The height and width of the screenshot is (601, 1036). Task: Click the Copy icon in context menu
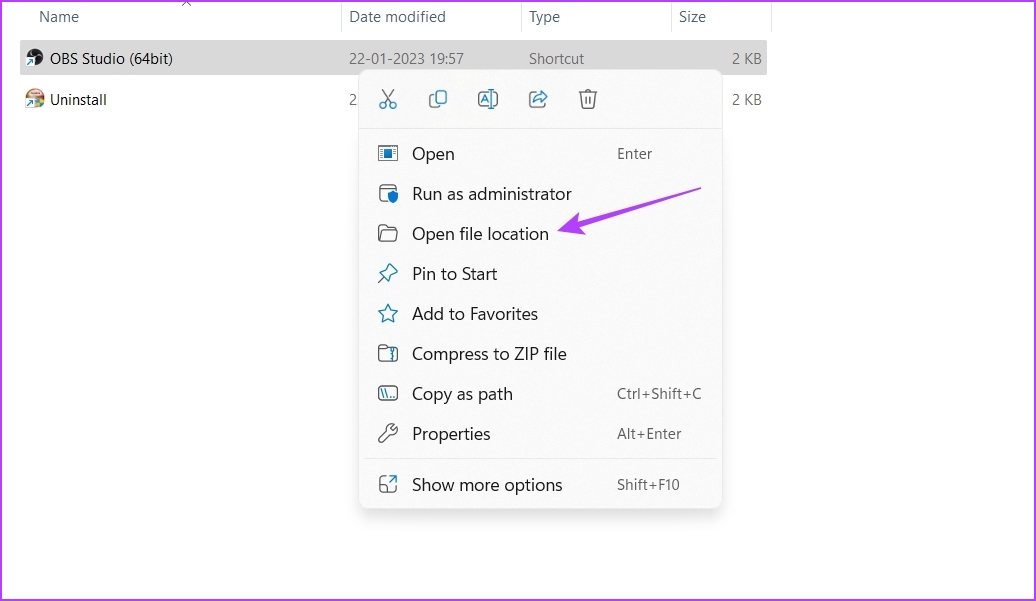pyautogui.click(x=438, y=99)
